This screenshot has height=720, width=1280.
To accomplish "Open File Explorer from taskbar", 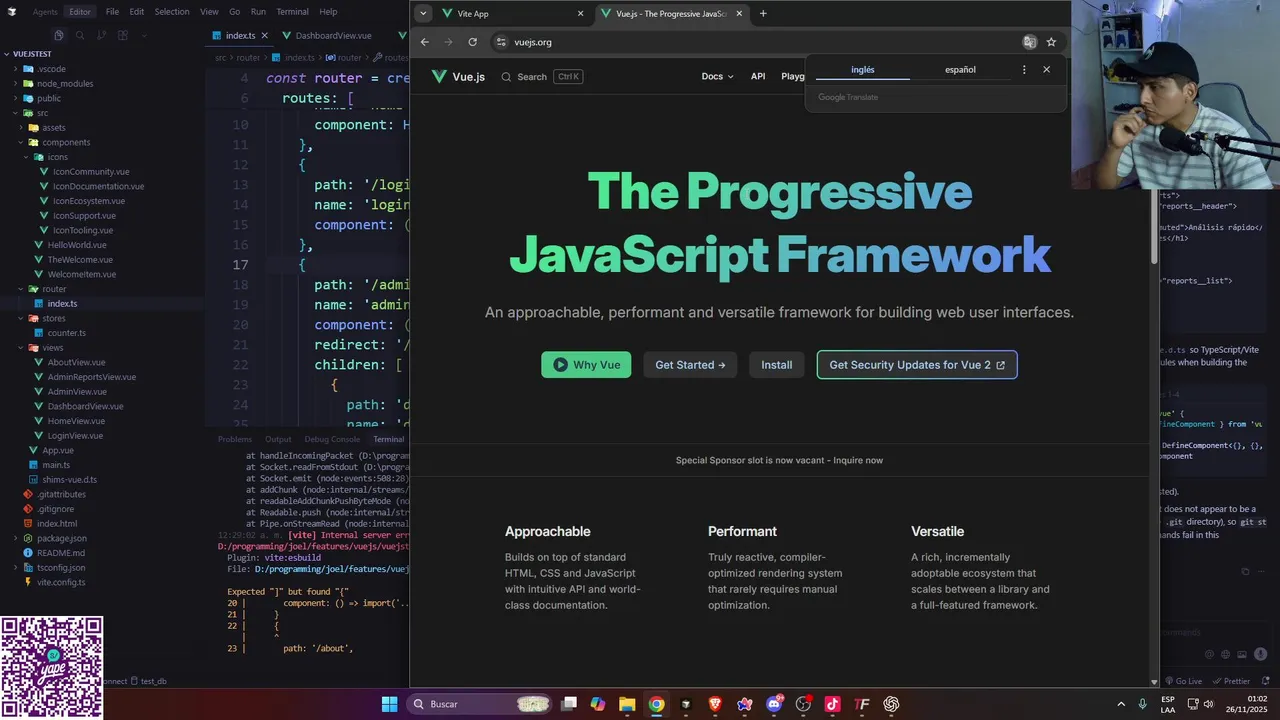I will 627,704.
